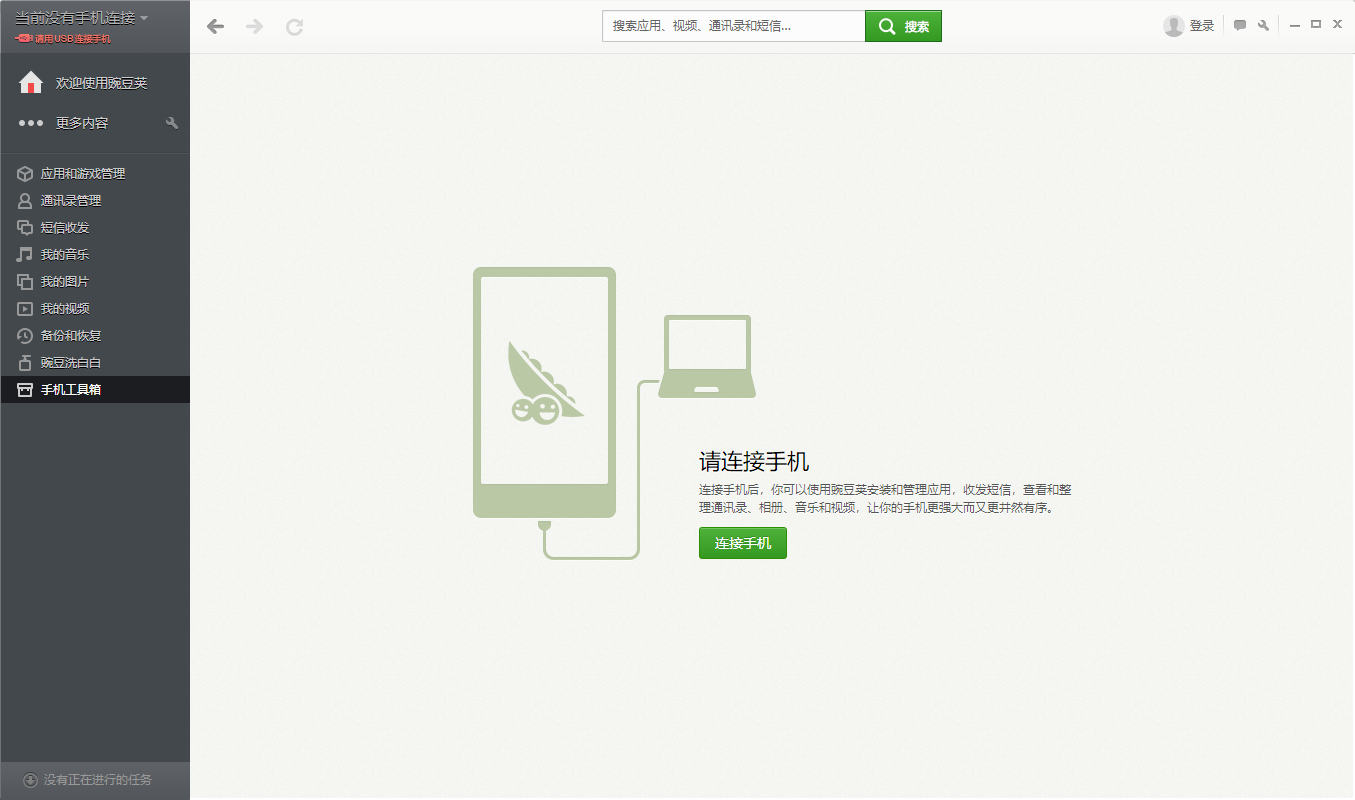Viewport: 1355px width, 800px height.
Task: Focus the search apps and videos field
Action: click(x=733, y=26)
